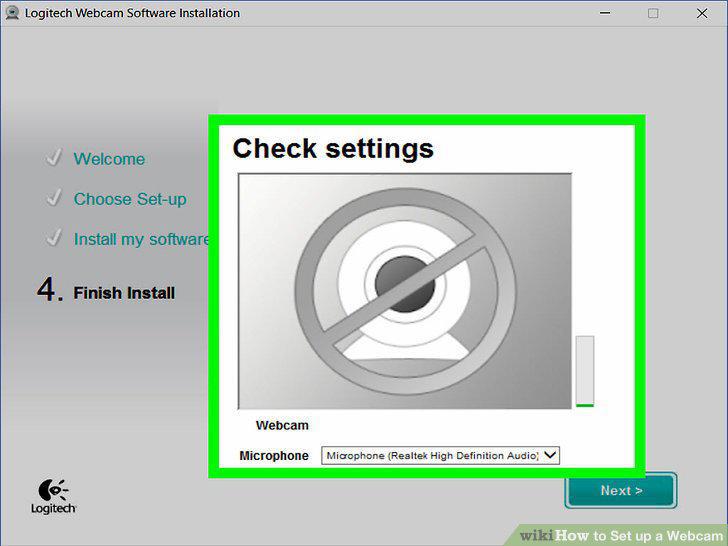Minimize the installation window
This screenshot has height=546, width=728.
point(604,13)
